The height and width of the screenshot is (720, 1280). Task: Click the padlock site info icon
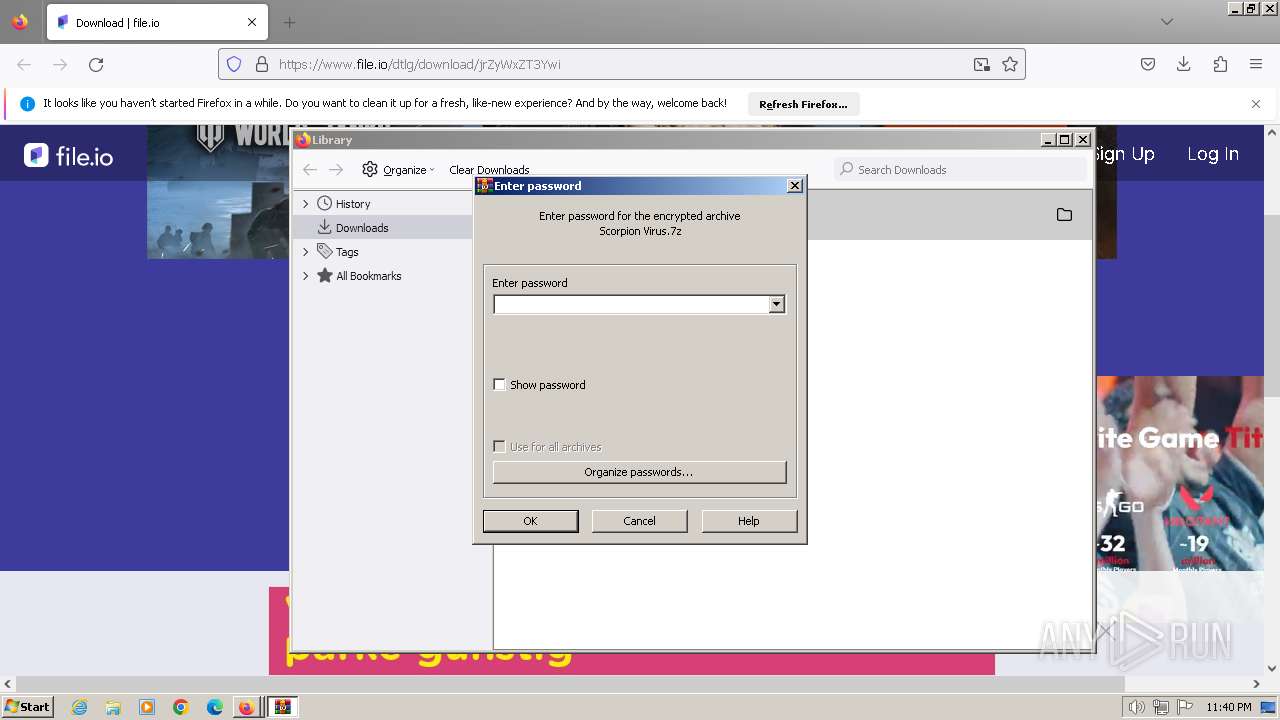coord(262,64)
